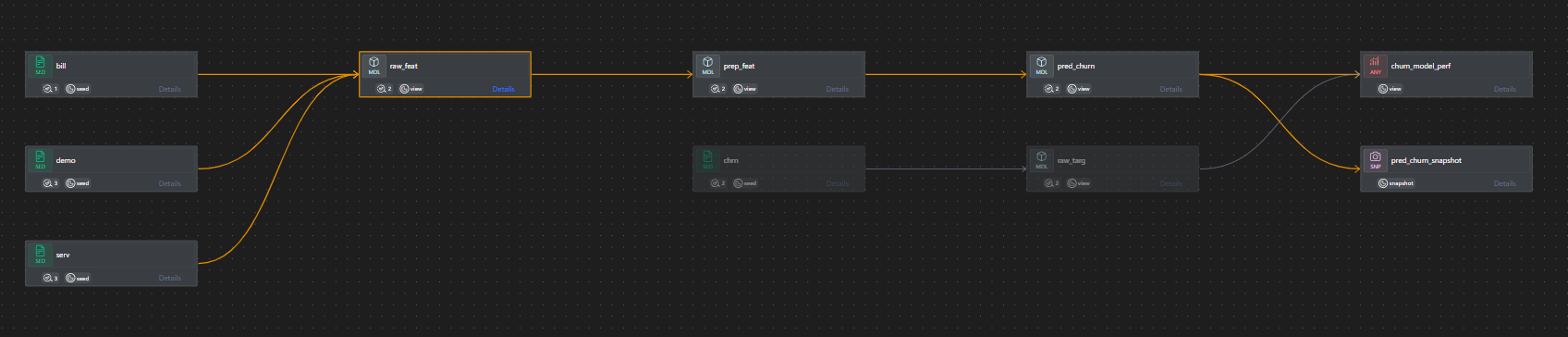
Task: Click the seed badge on serv node
Action: pos(78,278)
